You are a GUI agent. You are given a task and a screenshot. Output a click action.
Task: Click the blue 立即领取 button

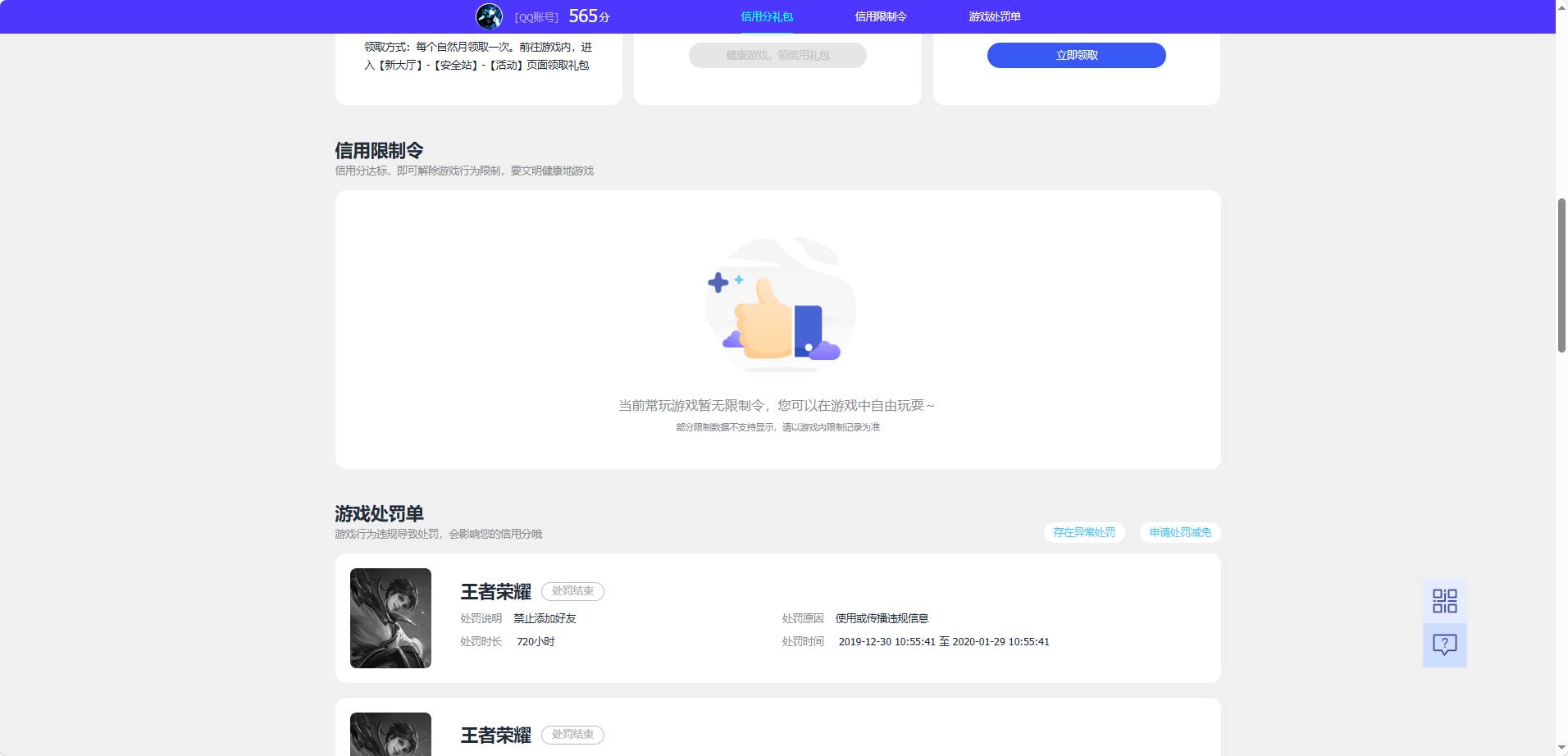point(1076,55)
